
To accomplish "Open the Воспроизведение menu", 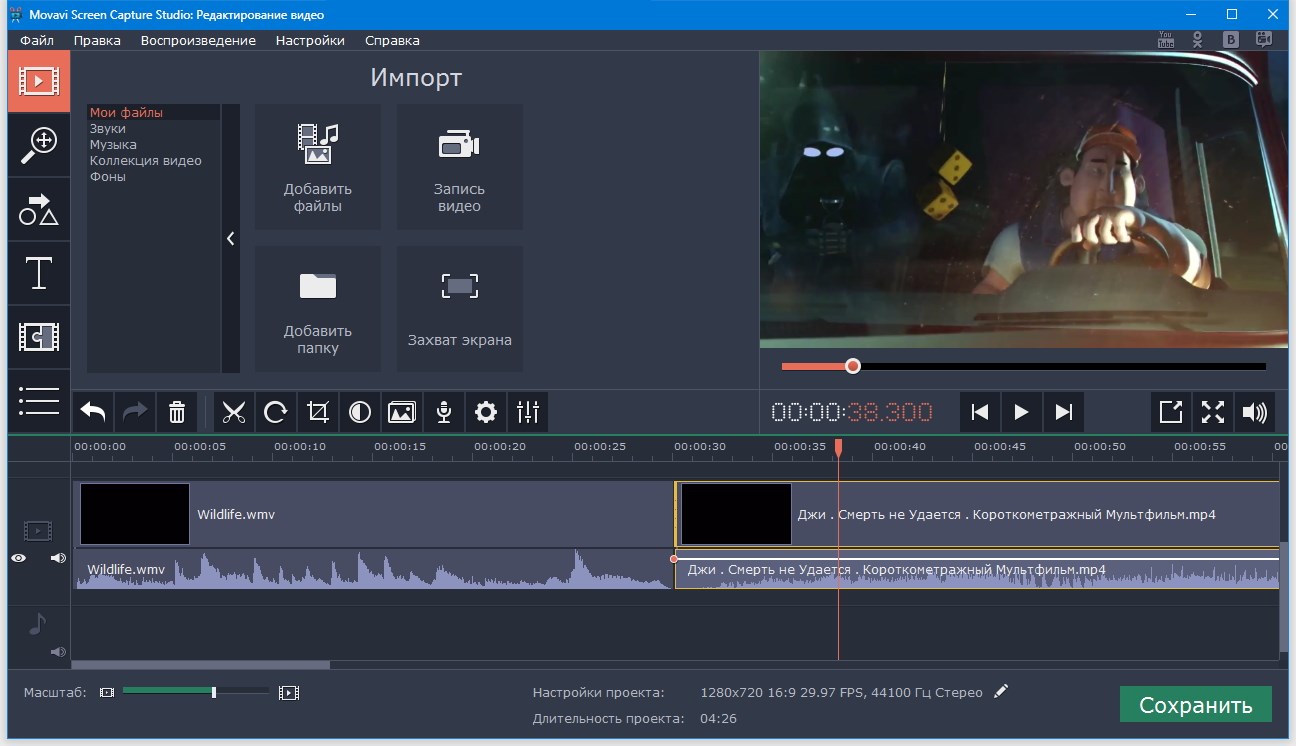I will pos(198,40).
